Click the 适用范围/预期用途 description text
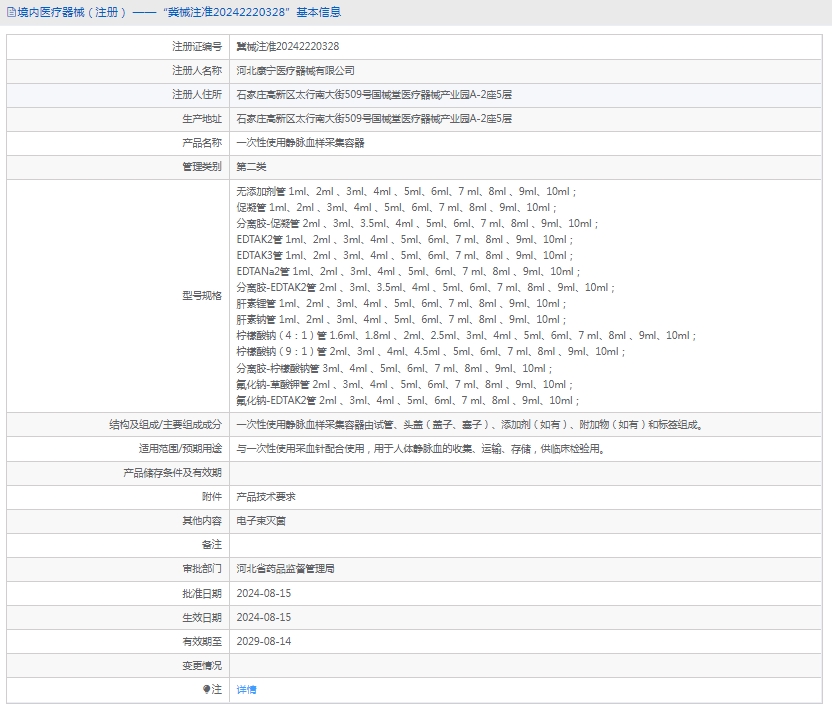The height and width of the screenshot is (709, 832). click(x=420, y=449)
